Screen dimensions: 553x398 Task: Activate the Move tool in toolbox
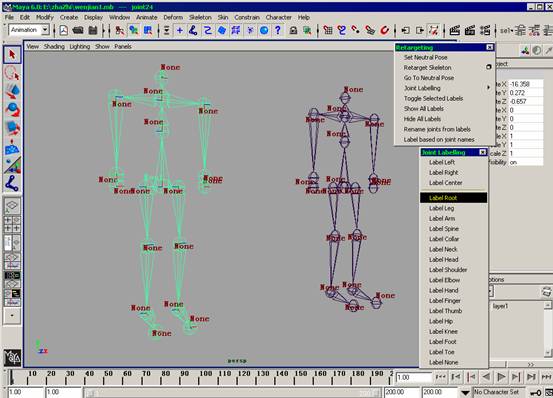(12, 91)
